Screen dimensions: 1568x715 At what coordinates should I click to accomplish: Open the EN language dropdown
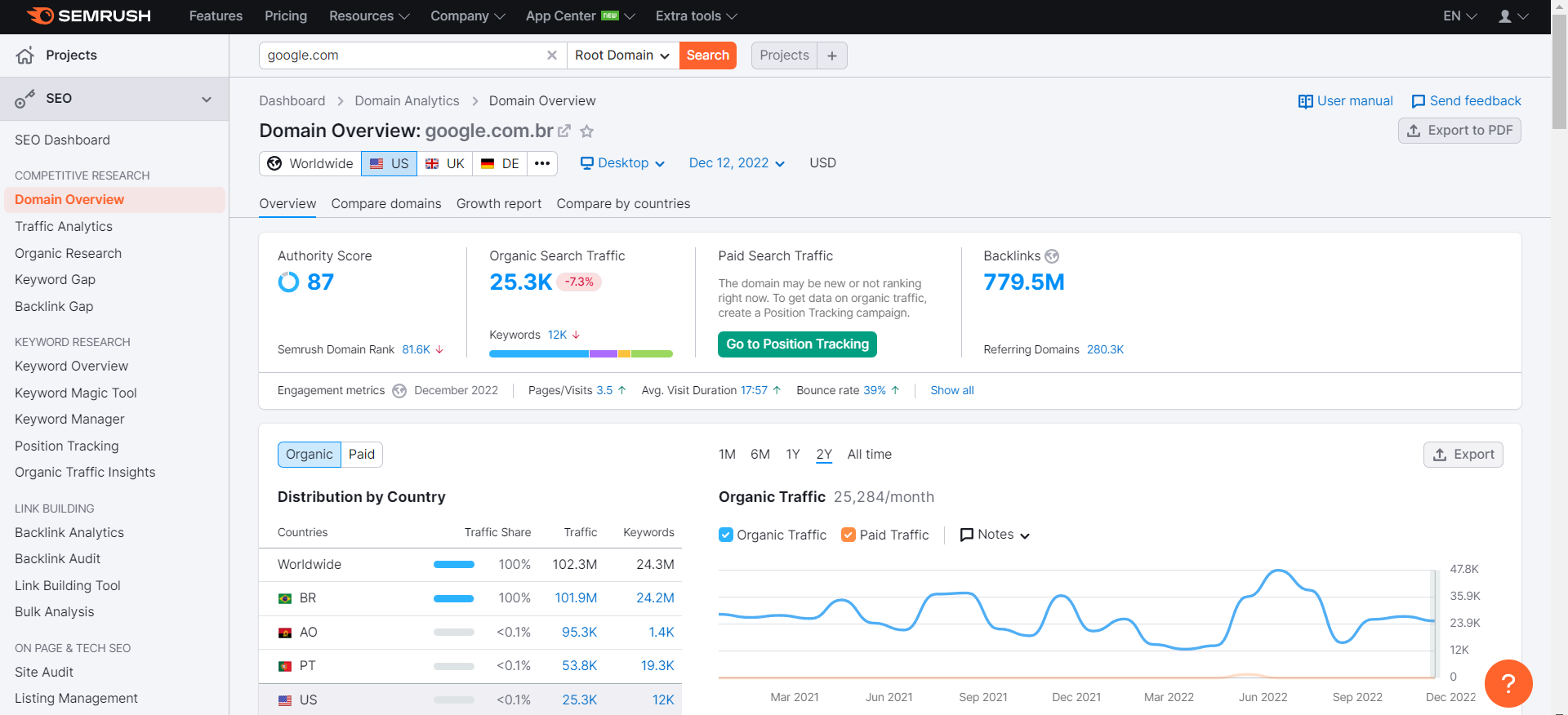click(x=1460, y=16)
